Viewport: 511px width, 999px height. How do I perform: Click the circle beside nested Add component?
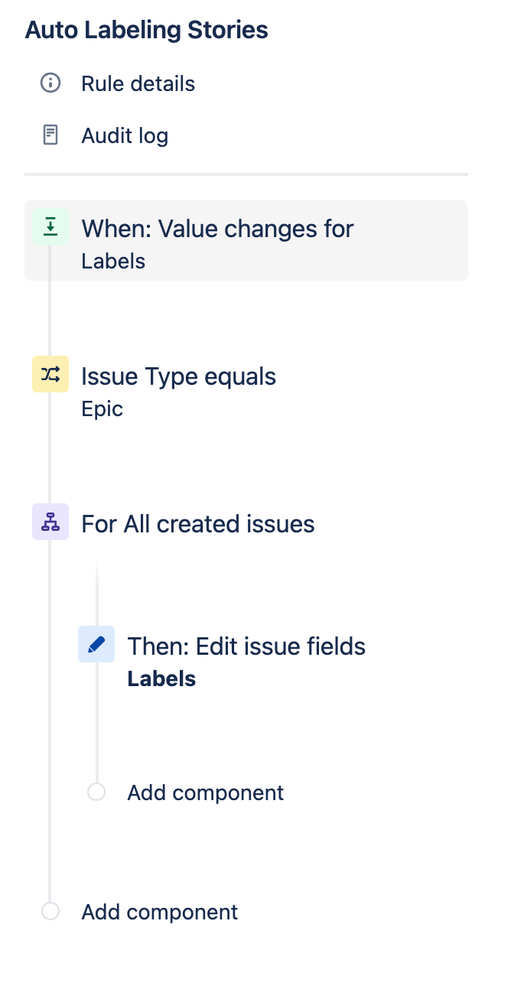coord(96,792)
